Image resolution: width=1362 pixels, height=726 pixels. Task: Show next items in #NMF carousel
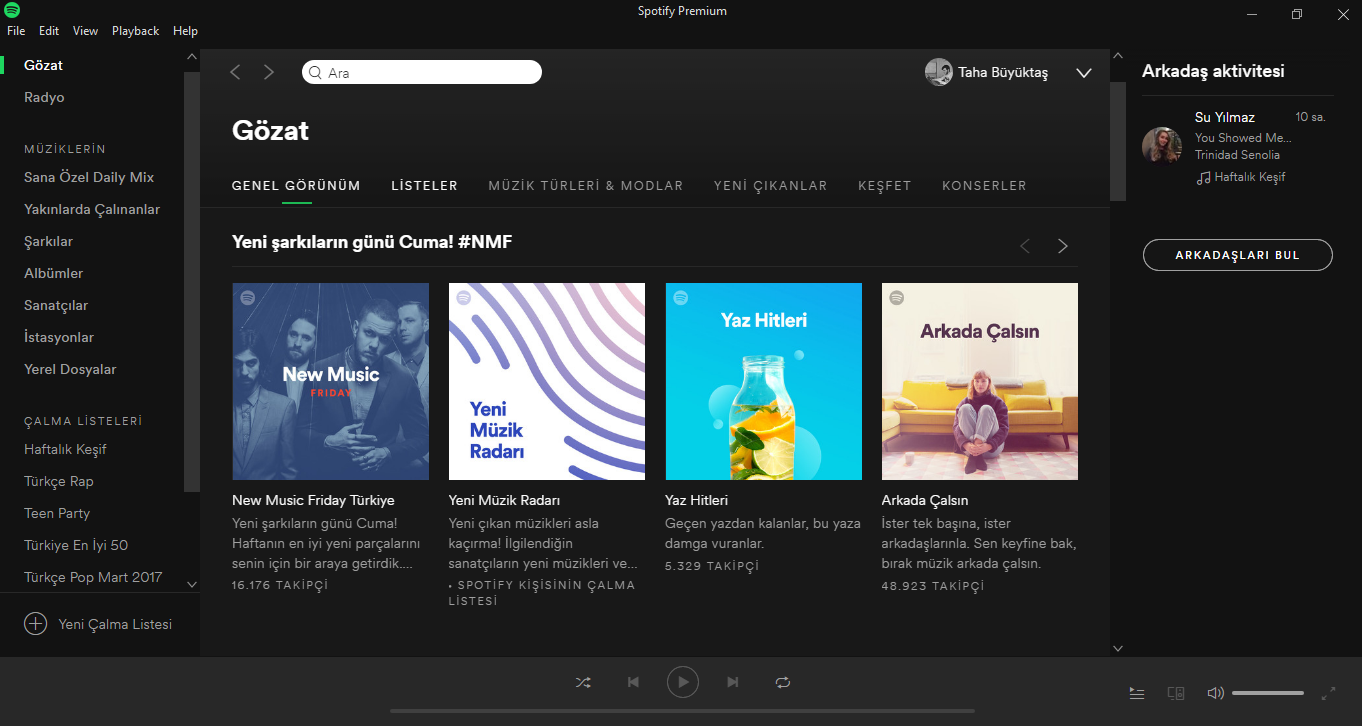[1062, 246]
